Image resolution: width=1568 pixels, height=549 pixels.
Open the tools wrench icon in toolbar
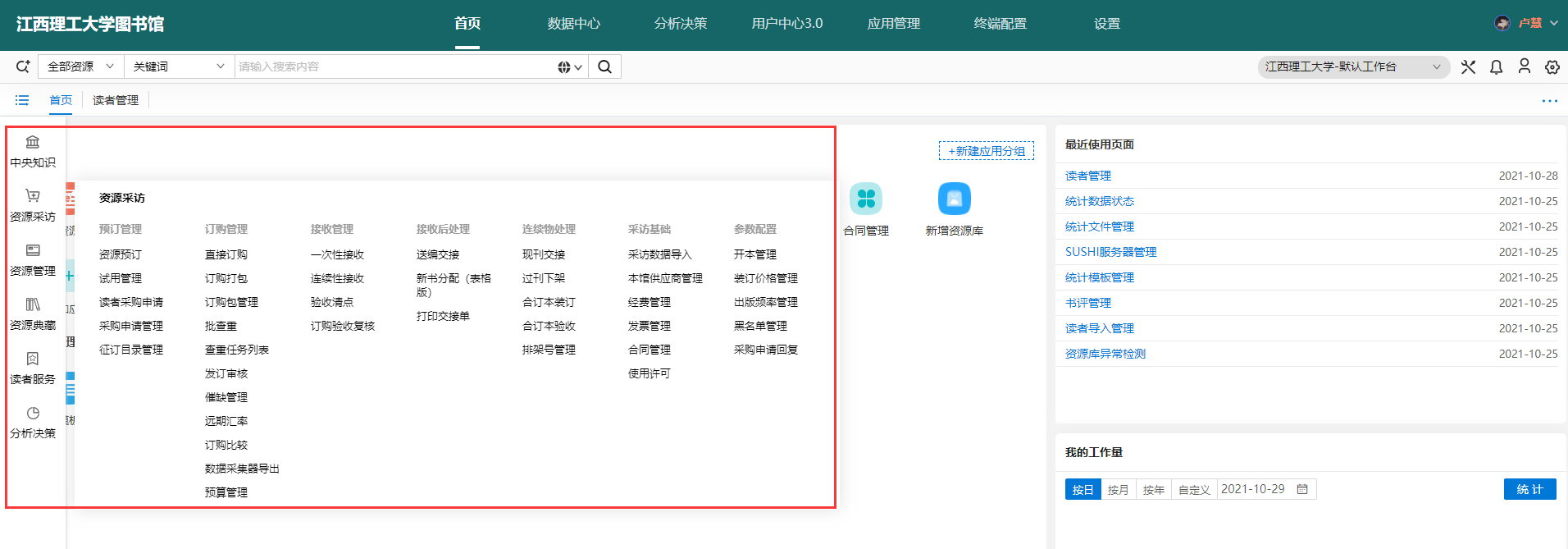[1468, 67]
